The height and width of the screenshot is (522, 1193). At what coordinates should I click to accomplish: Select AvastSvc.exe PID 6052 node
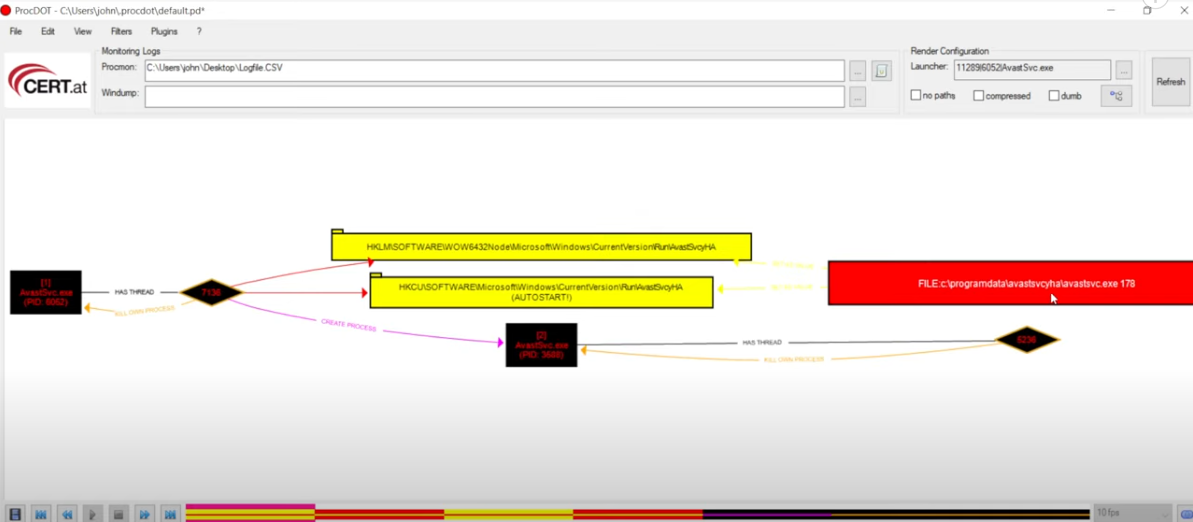pyautogui.click(x=46, y=291)
